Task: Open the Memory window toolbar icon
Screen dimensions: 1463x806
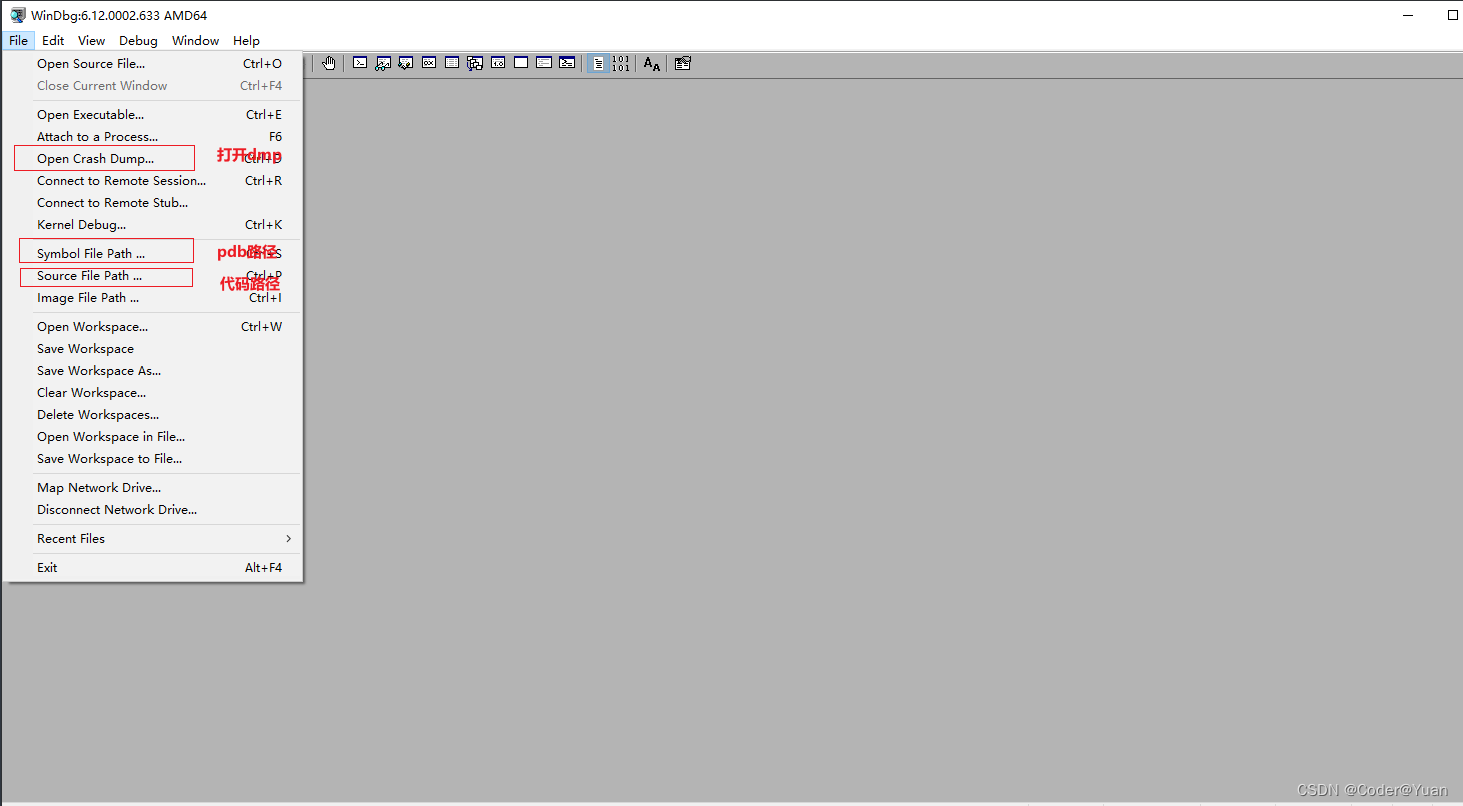Action: (x=452, y=63)
